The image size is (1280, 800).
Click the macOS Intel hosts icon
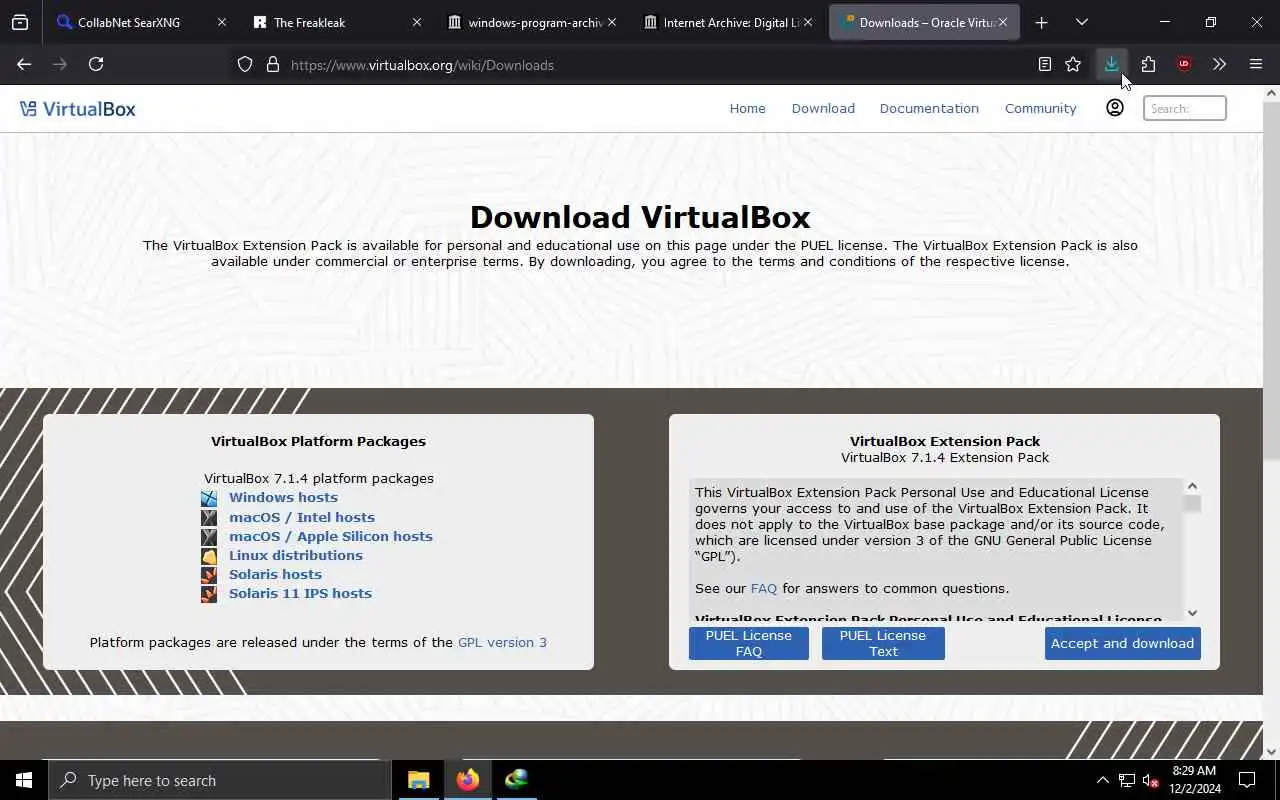(209, 517)
